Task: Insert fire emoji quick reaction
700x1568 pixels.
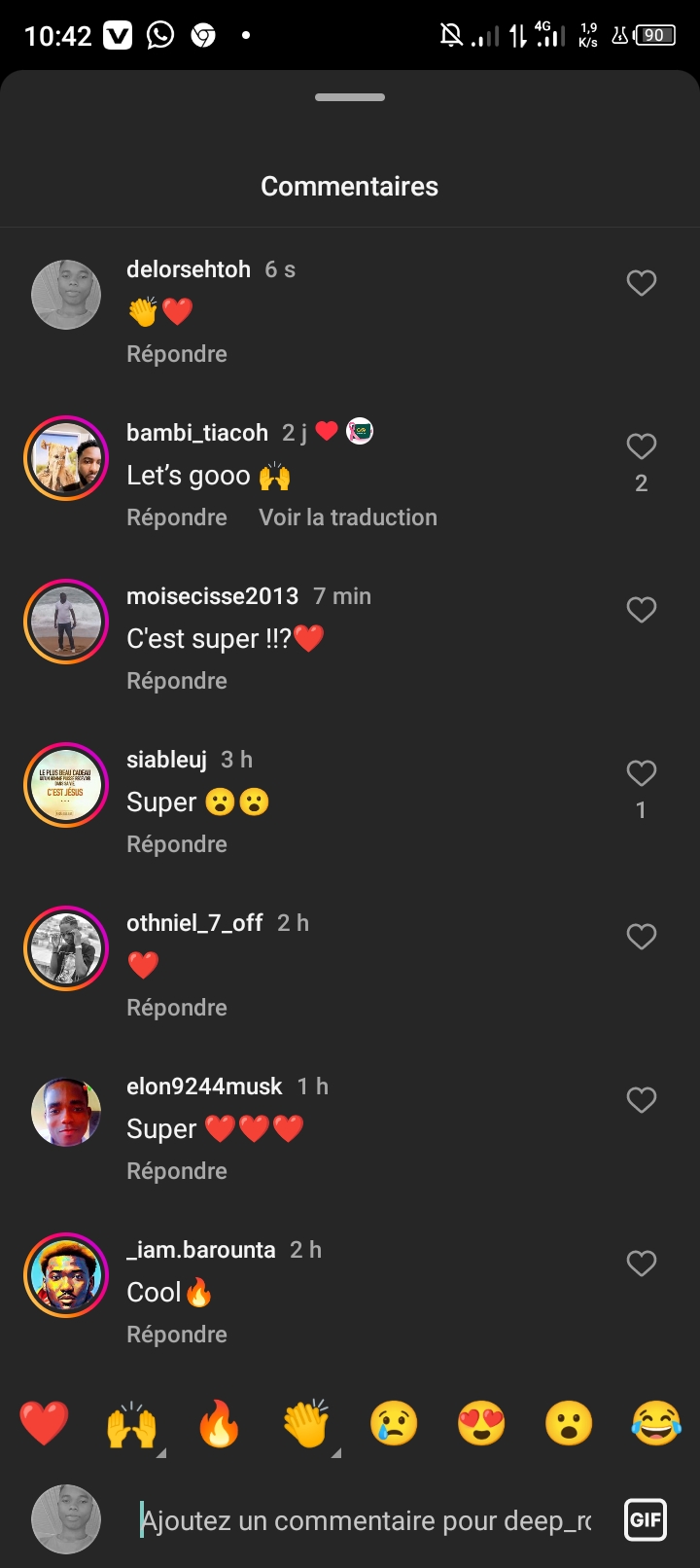Action: click(x=219, y=1424)
